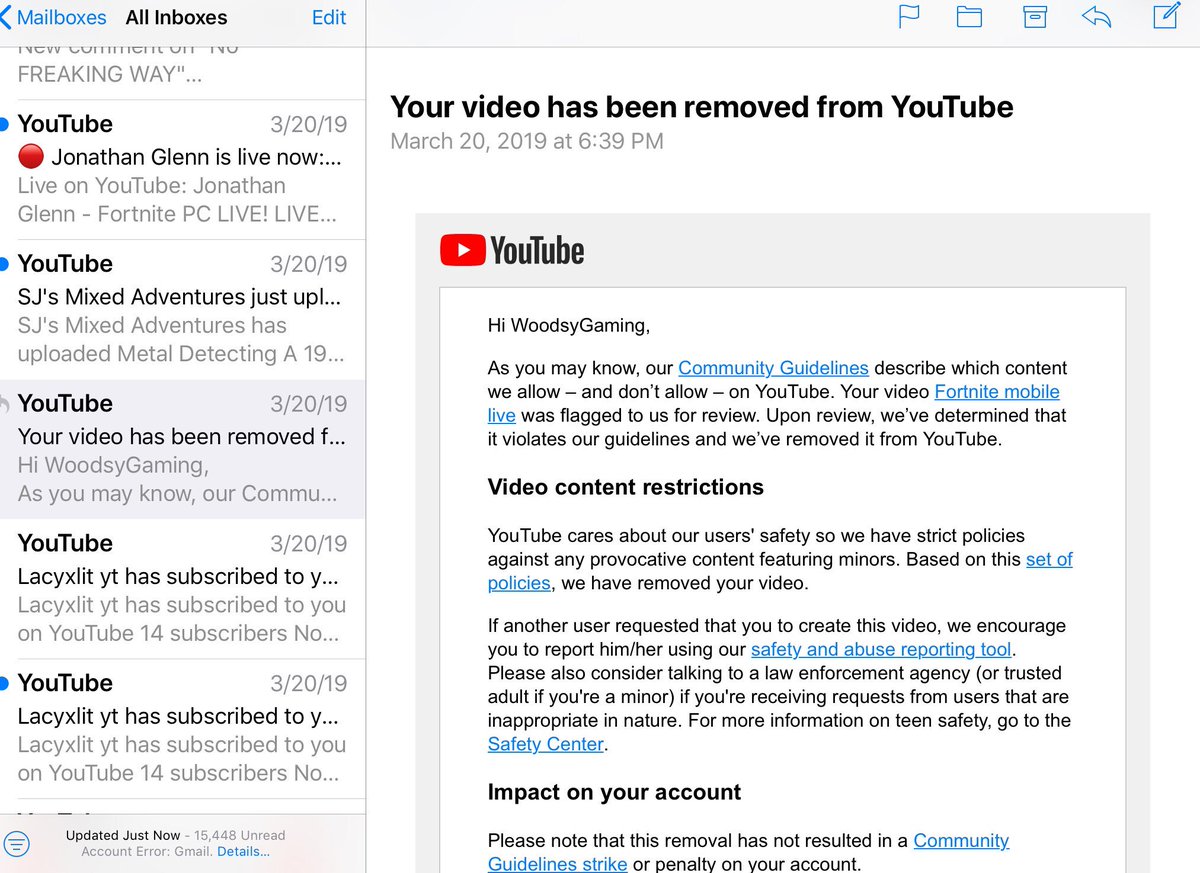Open the safety and abuse reporting tool link

pyautogui.click(x=881, y=649)
